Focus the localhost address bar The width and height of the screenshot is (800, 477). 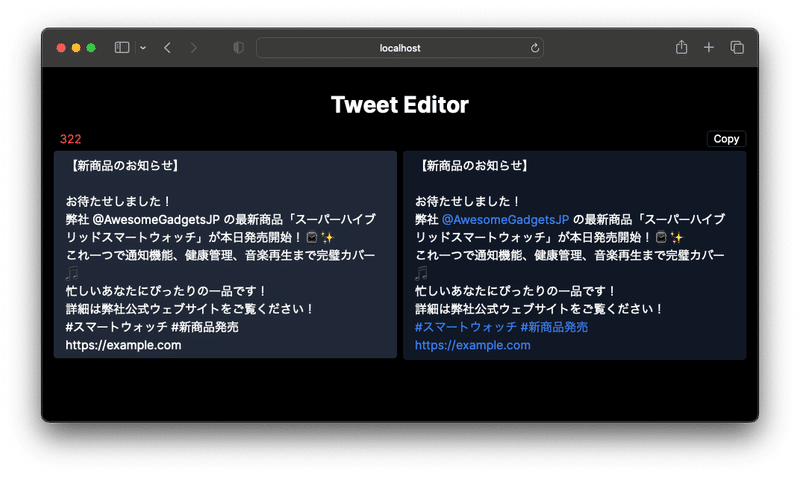pos(399,48)
